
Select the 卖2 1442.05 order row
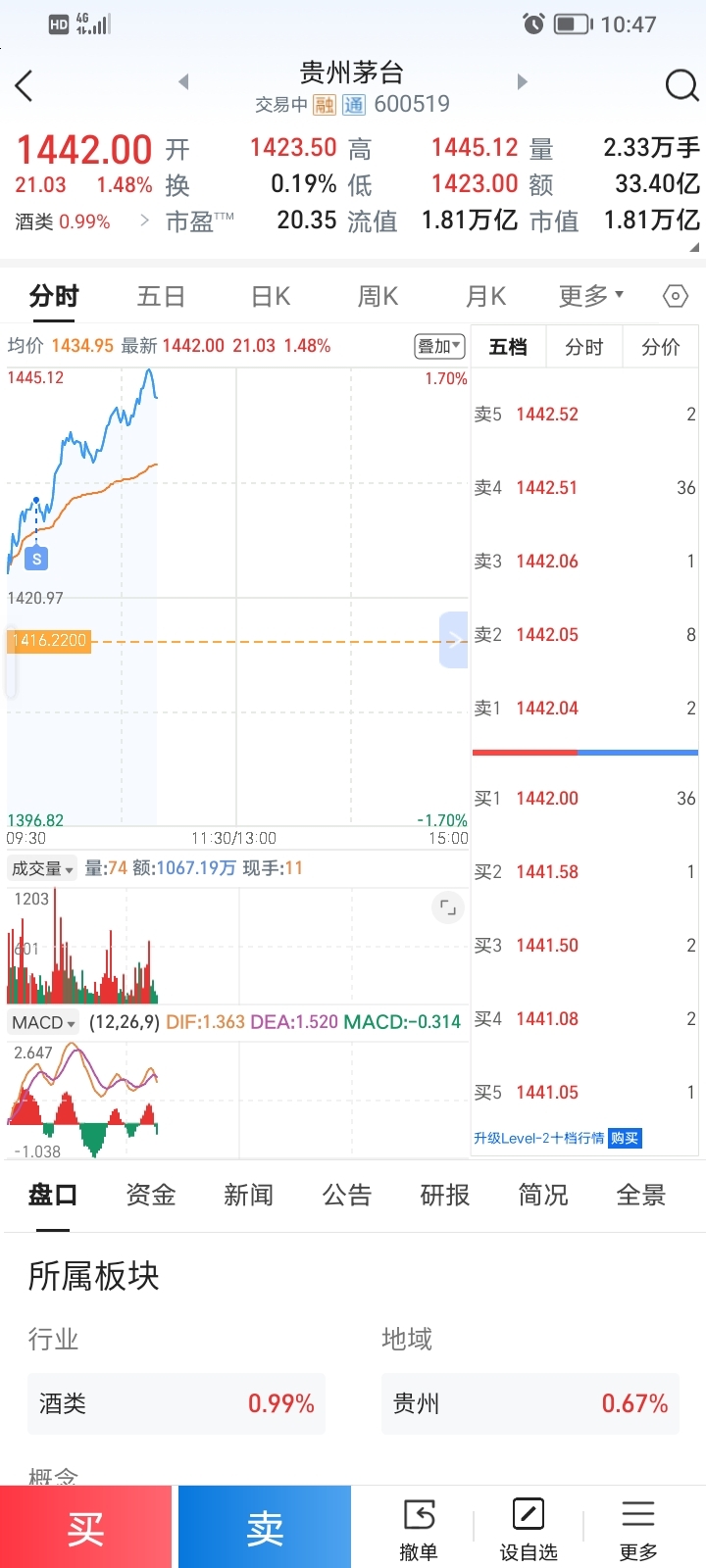click(584, 635)
